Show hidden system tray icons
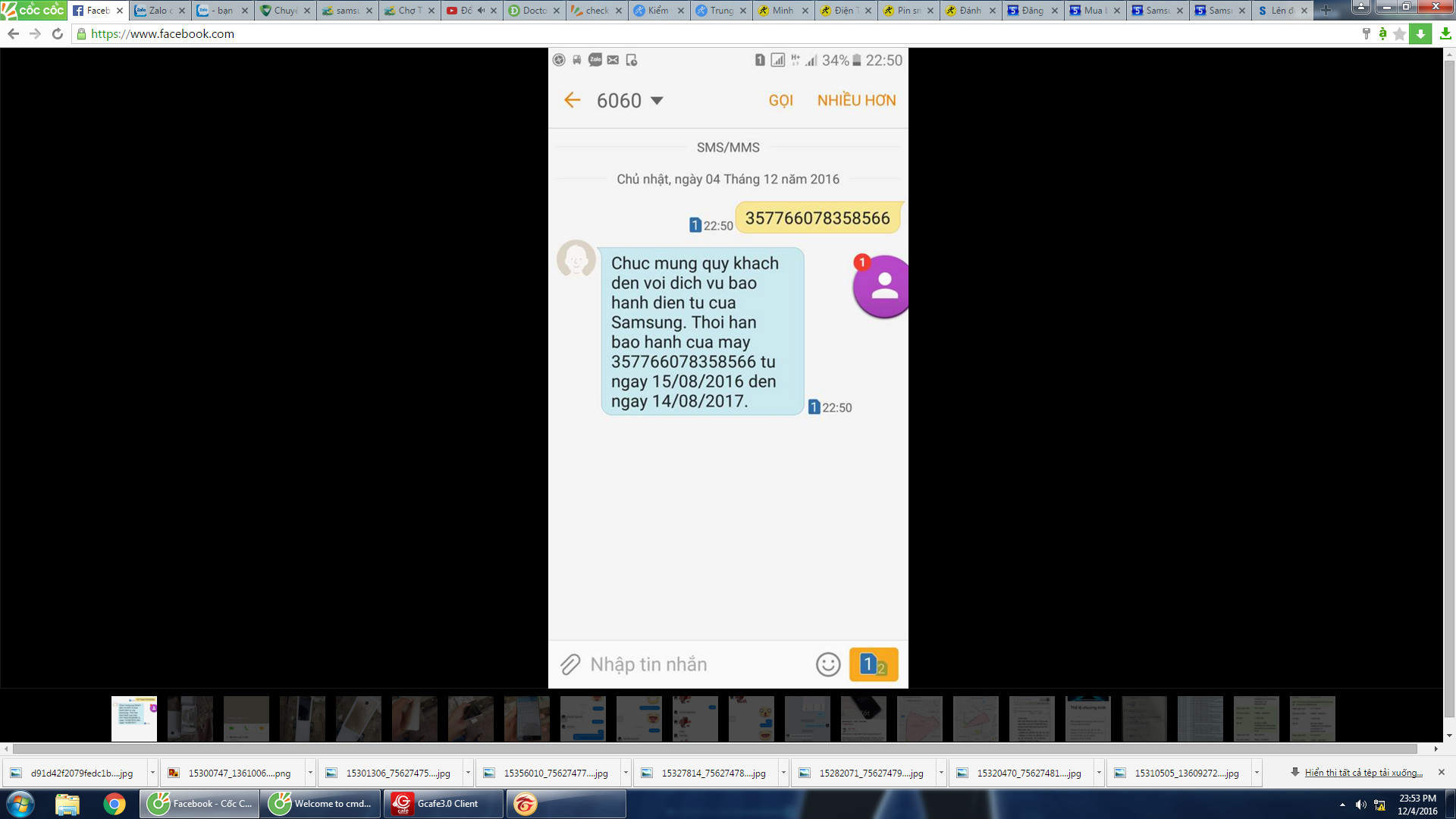Viewport: 1456px width, 819px height. [1342, 805]
